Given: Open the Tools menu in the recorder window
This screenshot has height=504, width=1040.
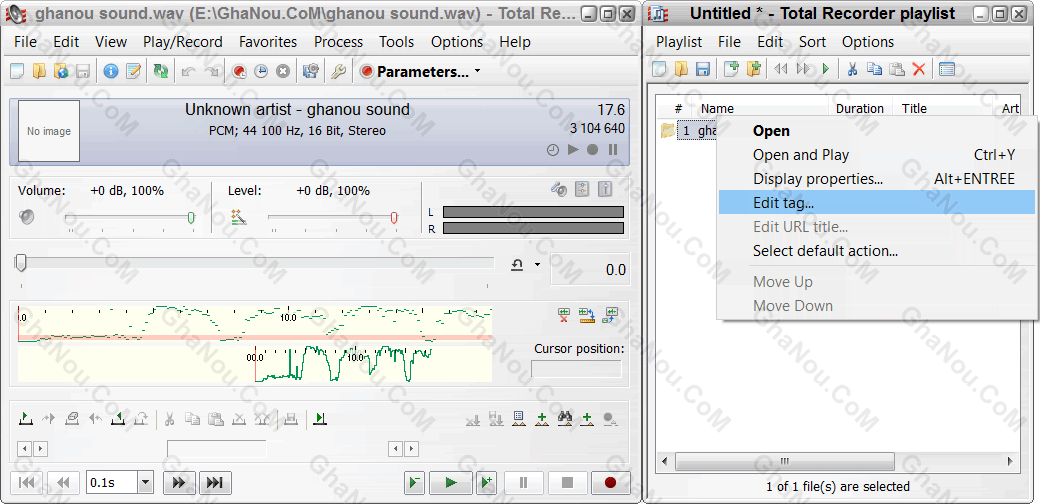Looking at the screenshot, I should 397,42.
